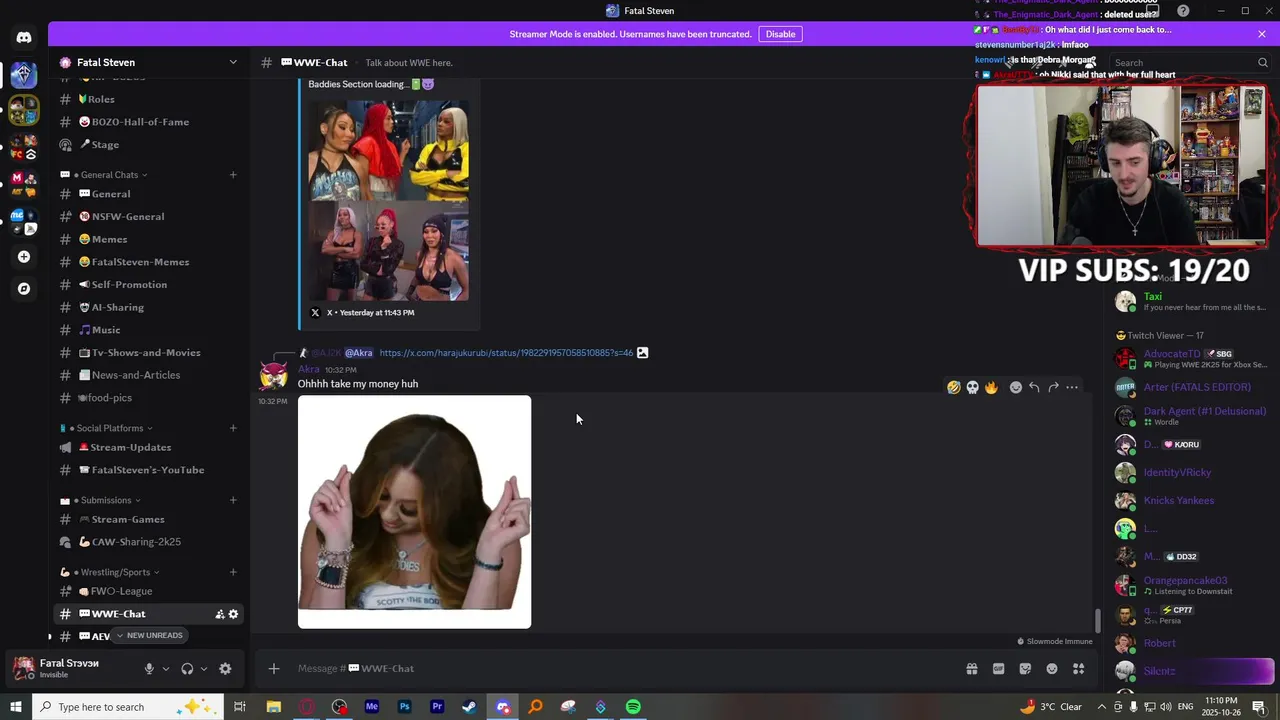Create channel in General Chats category
1280x720 pixels.
233,175
